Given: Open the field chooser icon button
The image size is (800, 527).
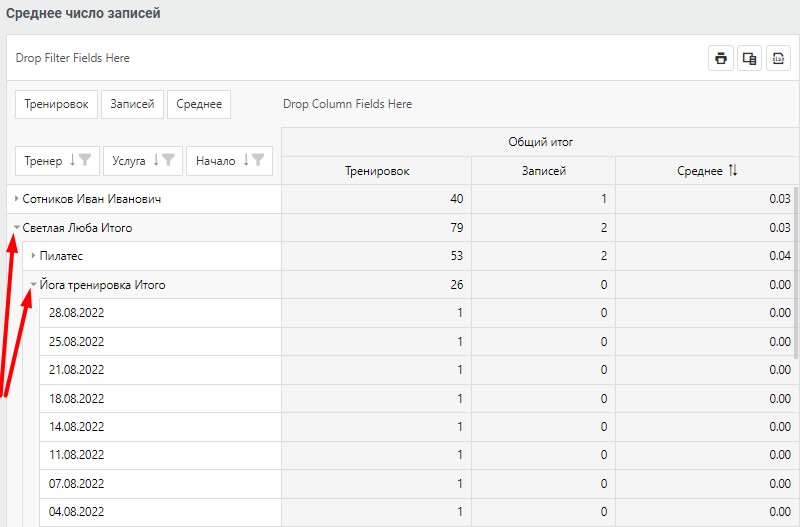Looking at the screenshot, I should 749,58.
